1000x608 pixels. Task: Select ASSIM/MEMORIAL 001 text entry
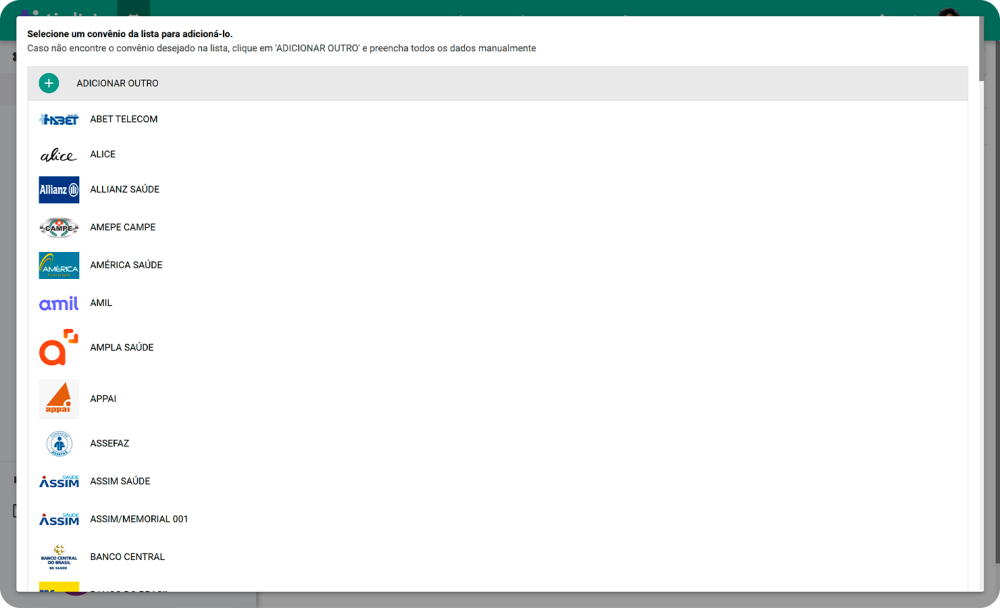click(139, 519)
